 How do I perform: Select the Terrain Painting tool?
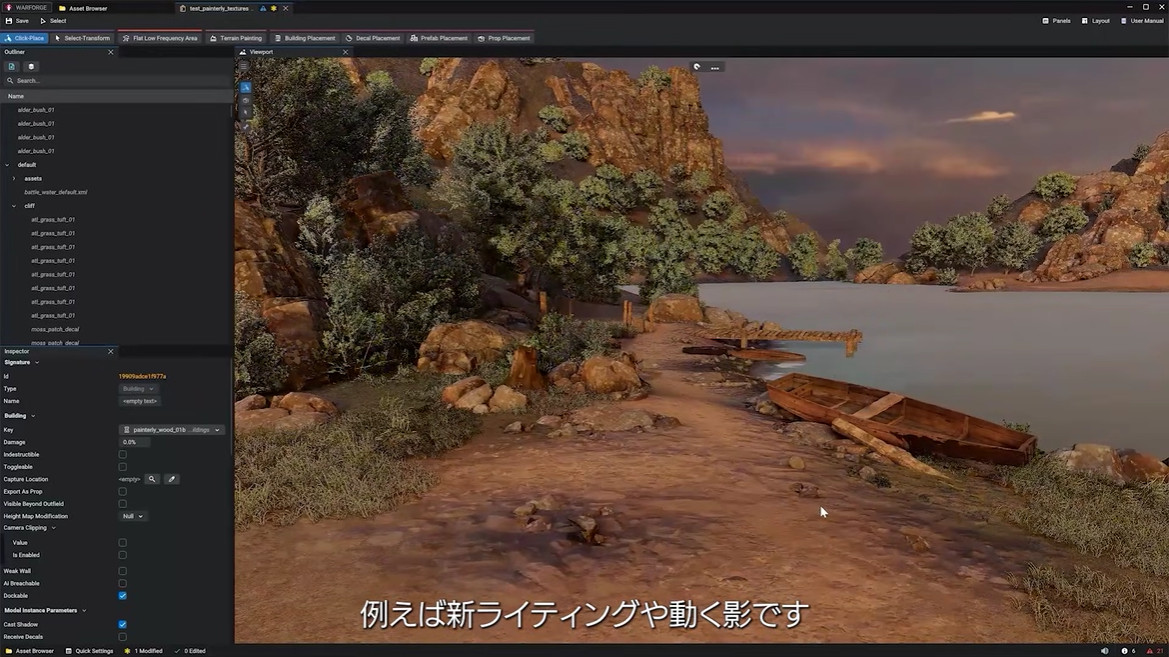235,38
